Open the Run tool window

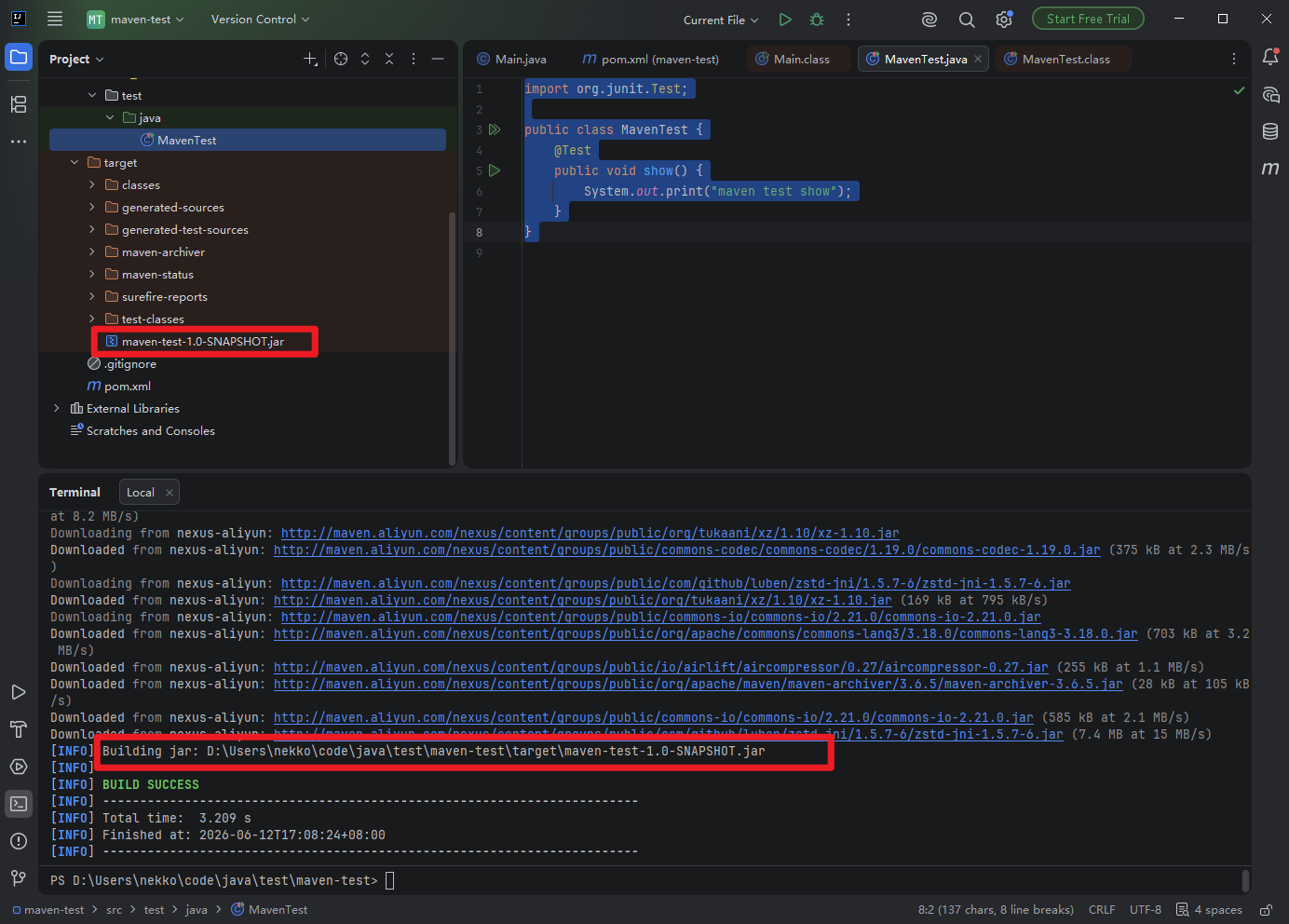pyautogui.click(x=19, y=692)
